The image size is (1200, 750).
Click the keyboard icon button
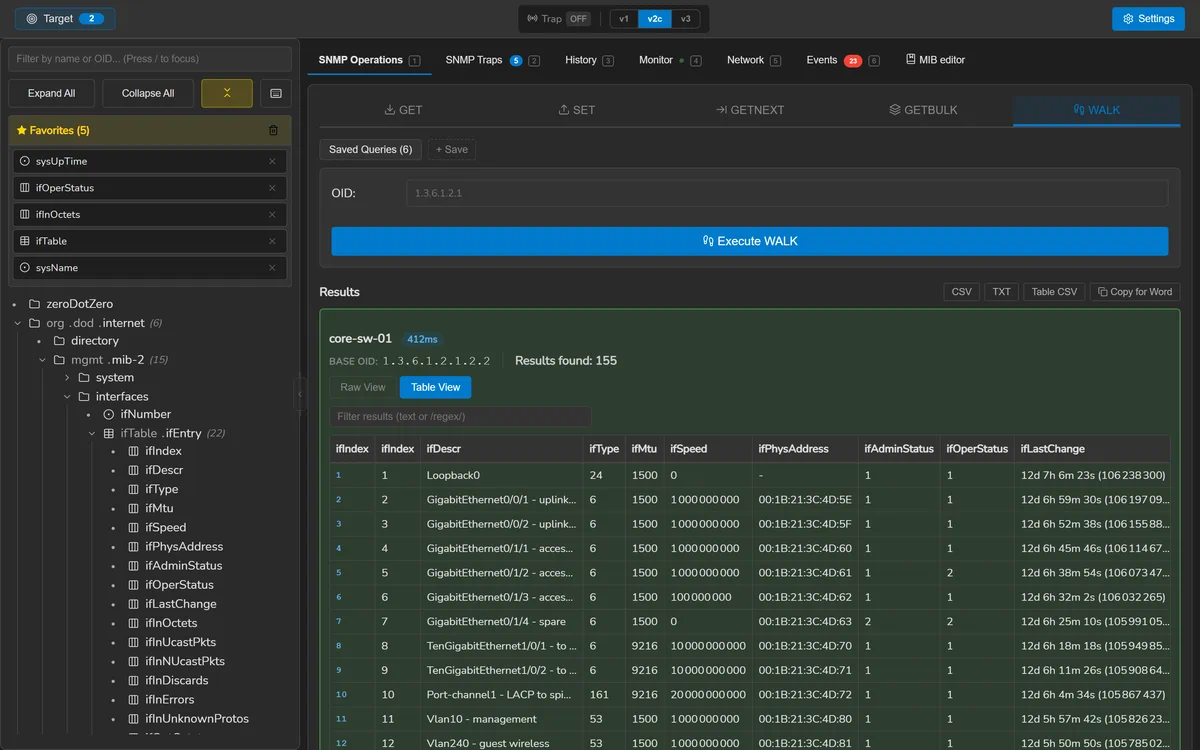point(275,93)
